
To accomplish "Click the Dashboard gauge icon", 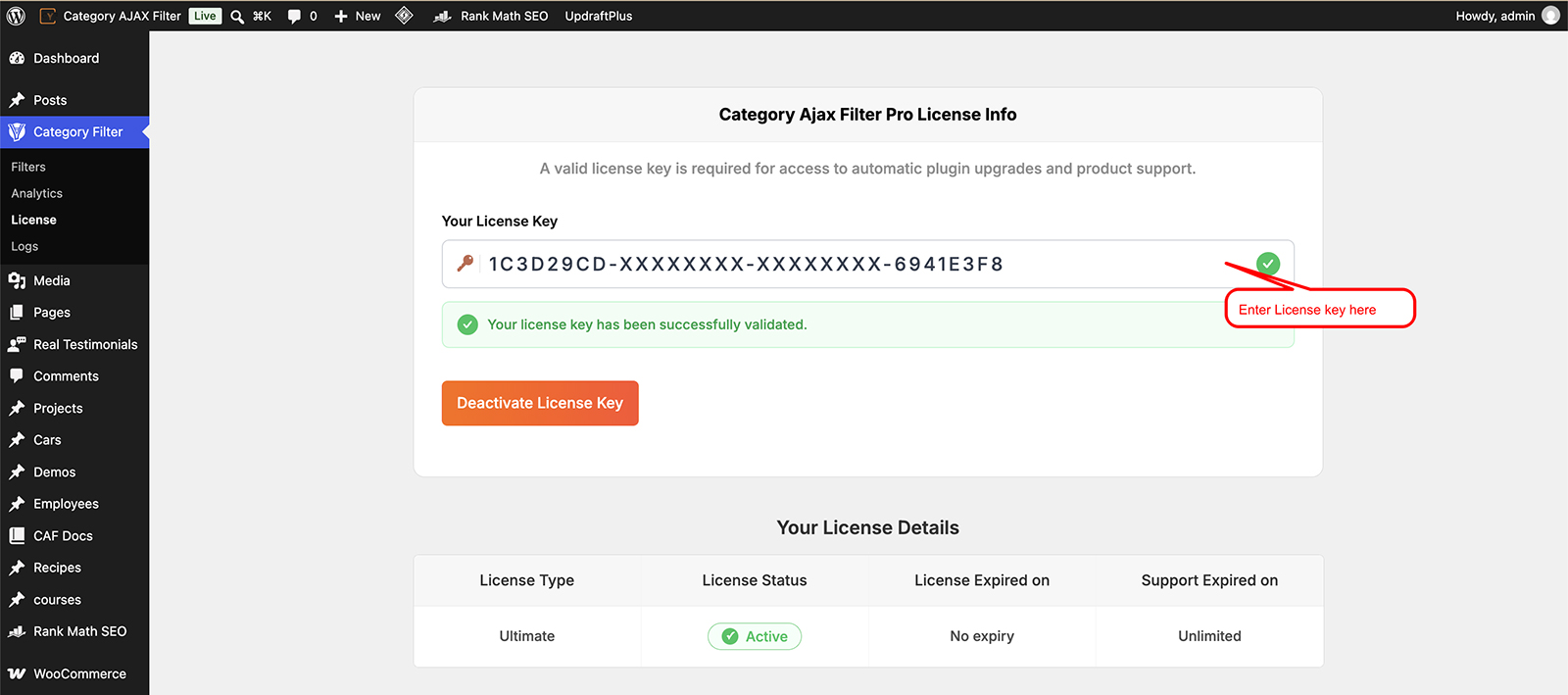I will [x=17, y=59].
